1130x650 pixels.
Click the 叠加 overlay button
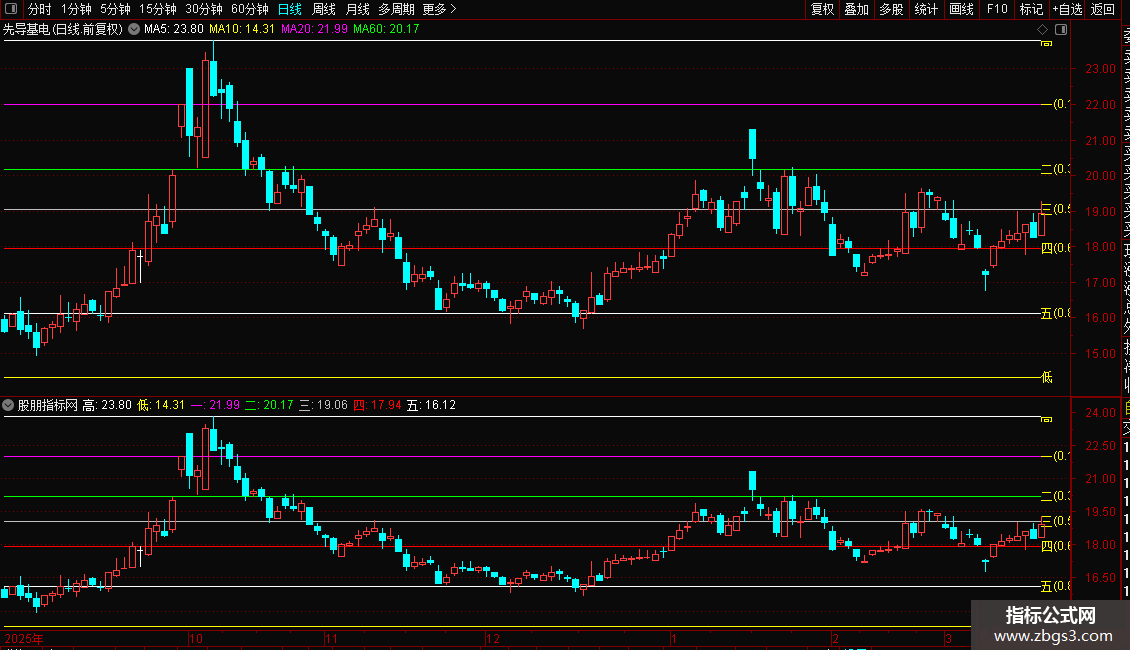pos(857,9)
